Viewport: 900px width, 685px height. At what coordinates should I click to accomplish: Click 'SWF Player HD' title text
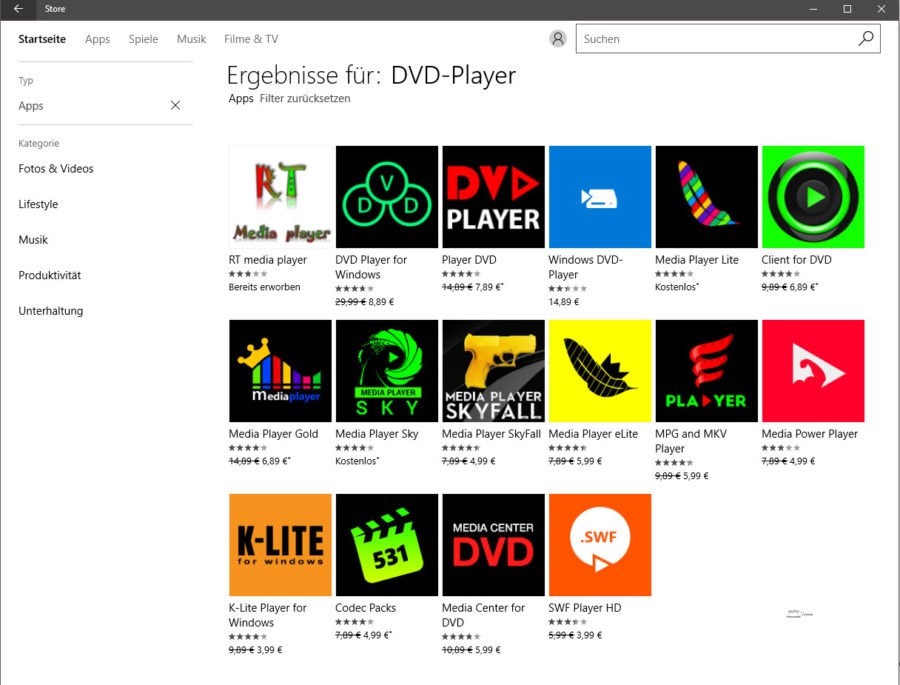[x=584, y=607]
